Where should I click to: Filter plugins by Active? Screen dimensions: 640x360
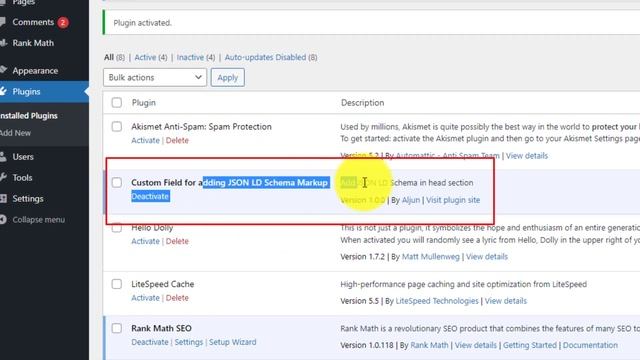[x=145, y=57]
